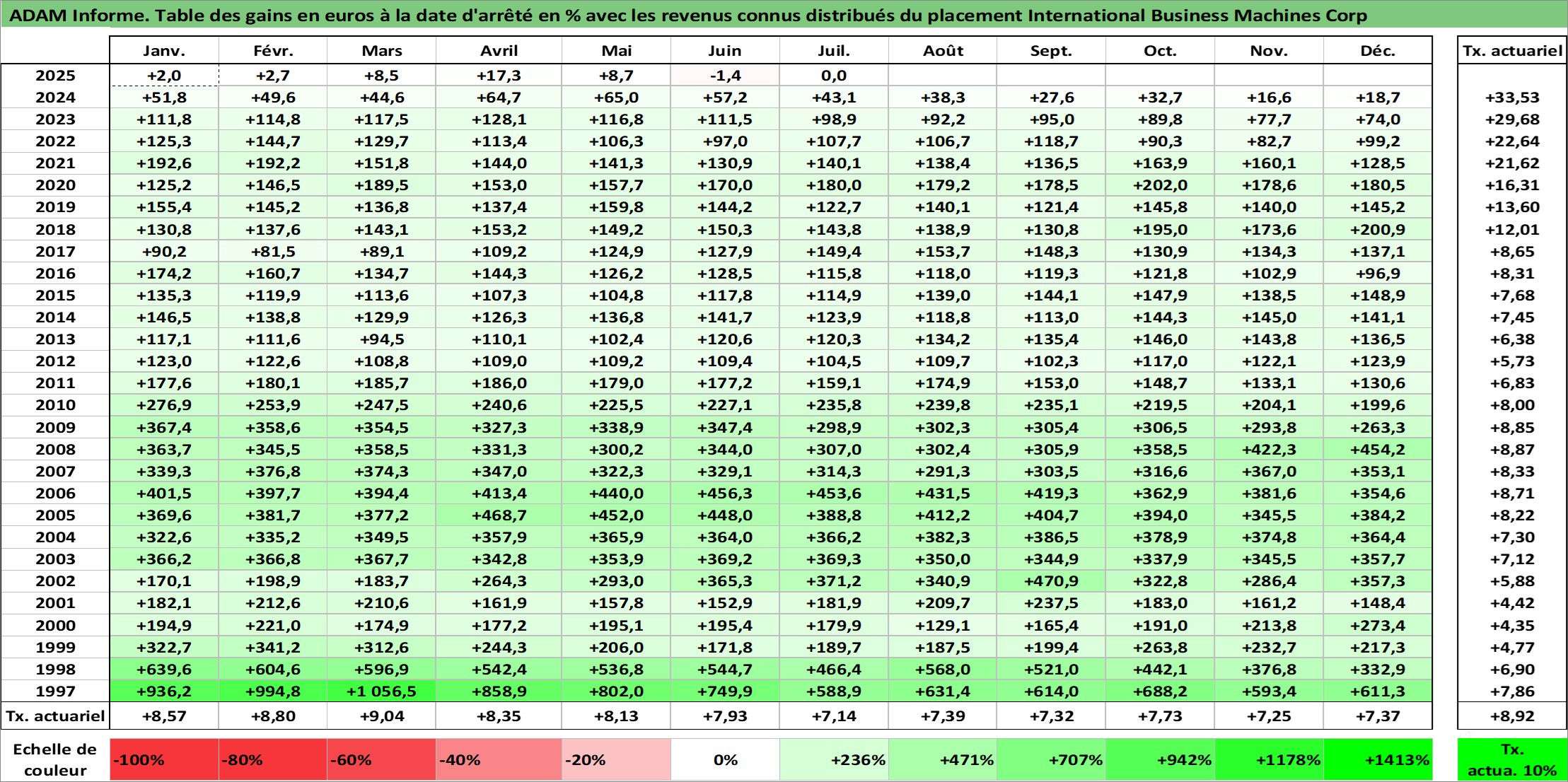Click the cell showing +568,0
The height and width of the screenshot is (782, 1568).
943,670
